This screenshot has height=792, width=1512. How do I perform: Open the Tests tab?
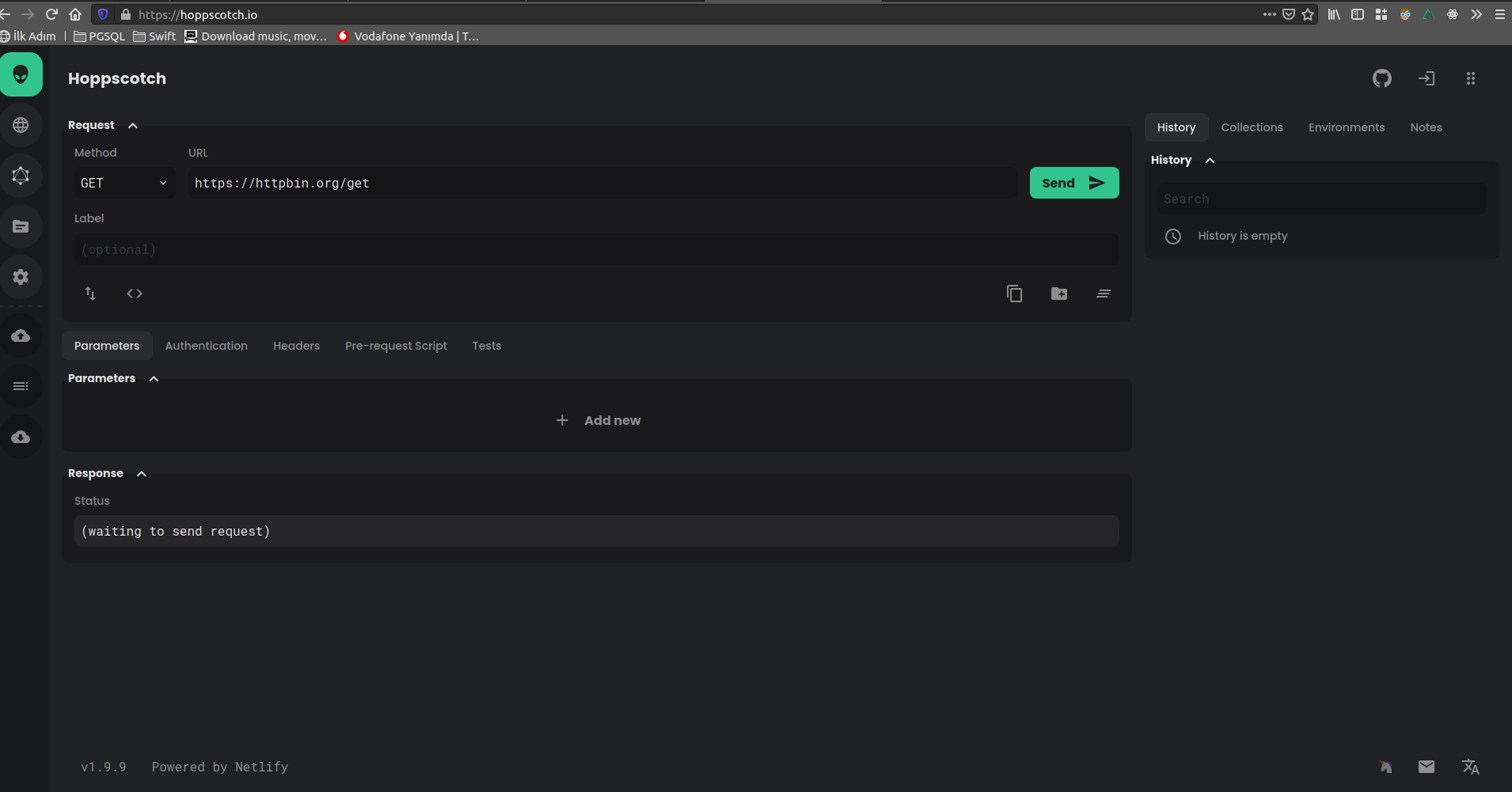487,346
